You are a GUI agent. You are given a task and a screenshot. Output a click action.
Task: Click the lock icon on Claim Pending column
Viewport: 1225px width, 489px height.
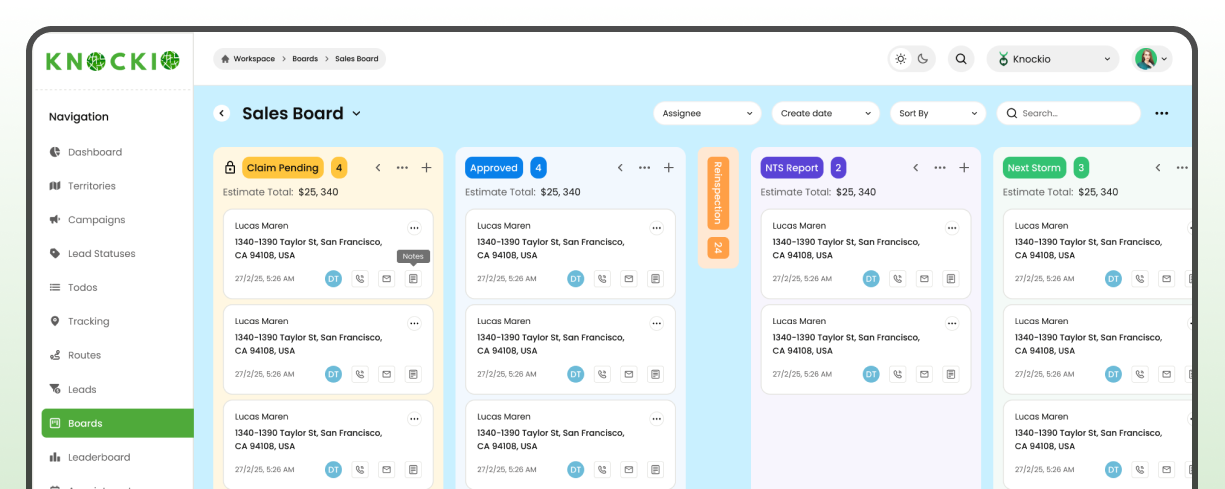click(230, 168)
